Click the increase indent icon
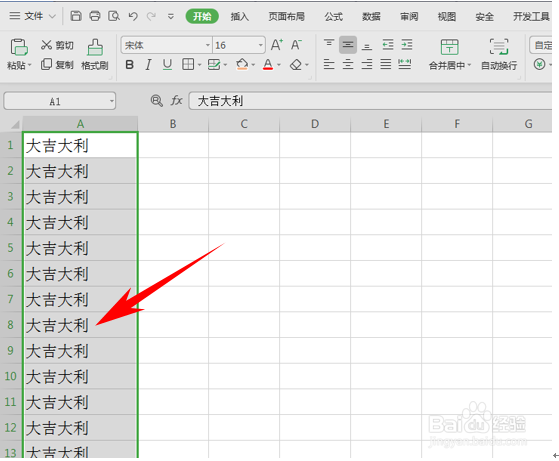 pos(407,45)
